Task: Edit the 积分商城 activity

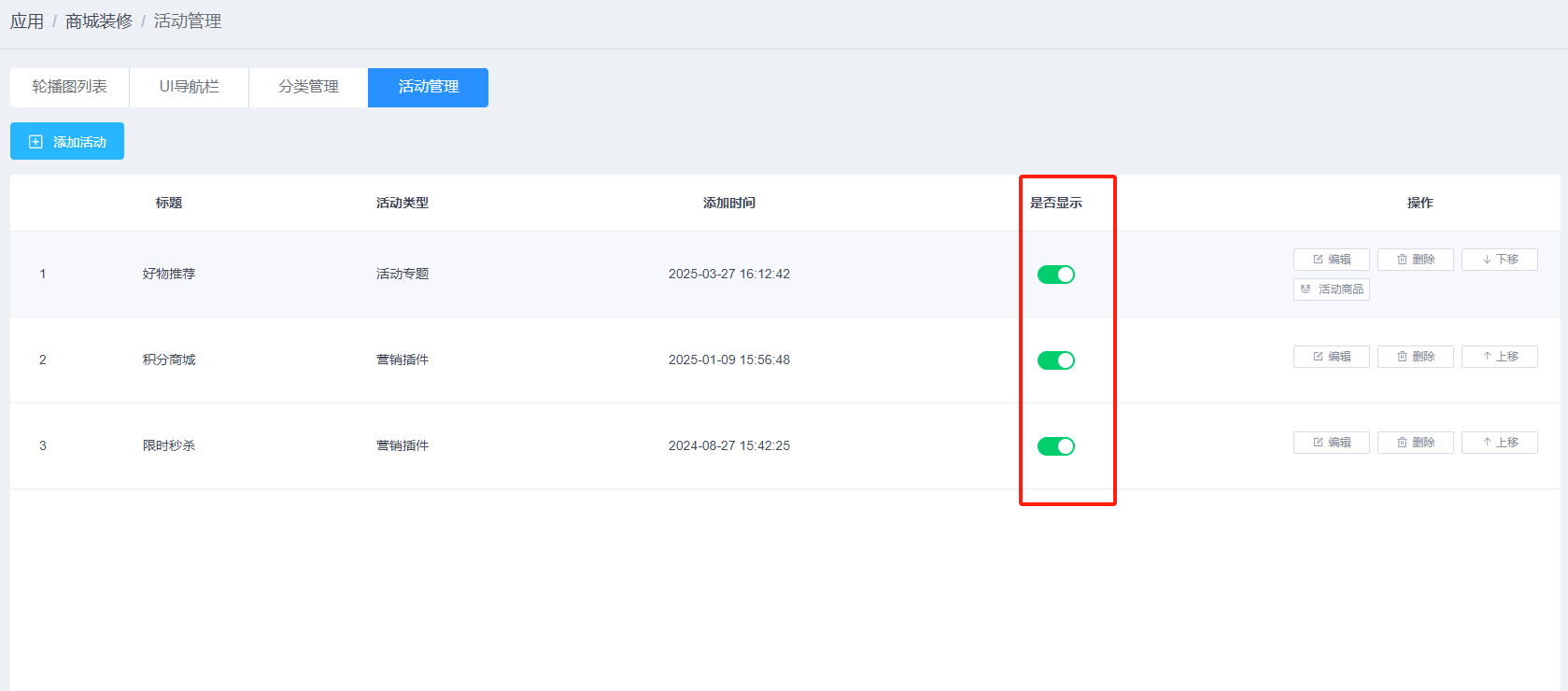Action: [x=1331, y=357]
